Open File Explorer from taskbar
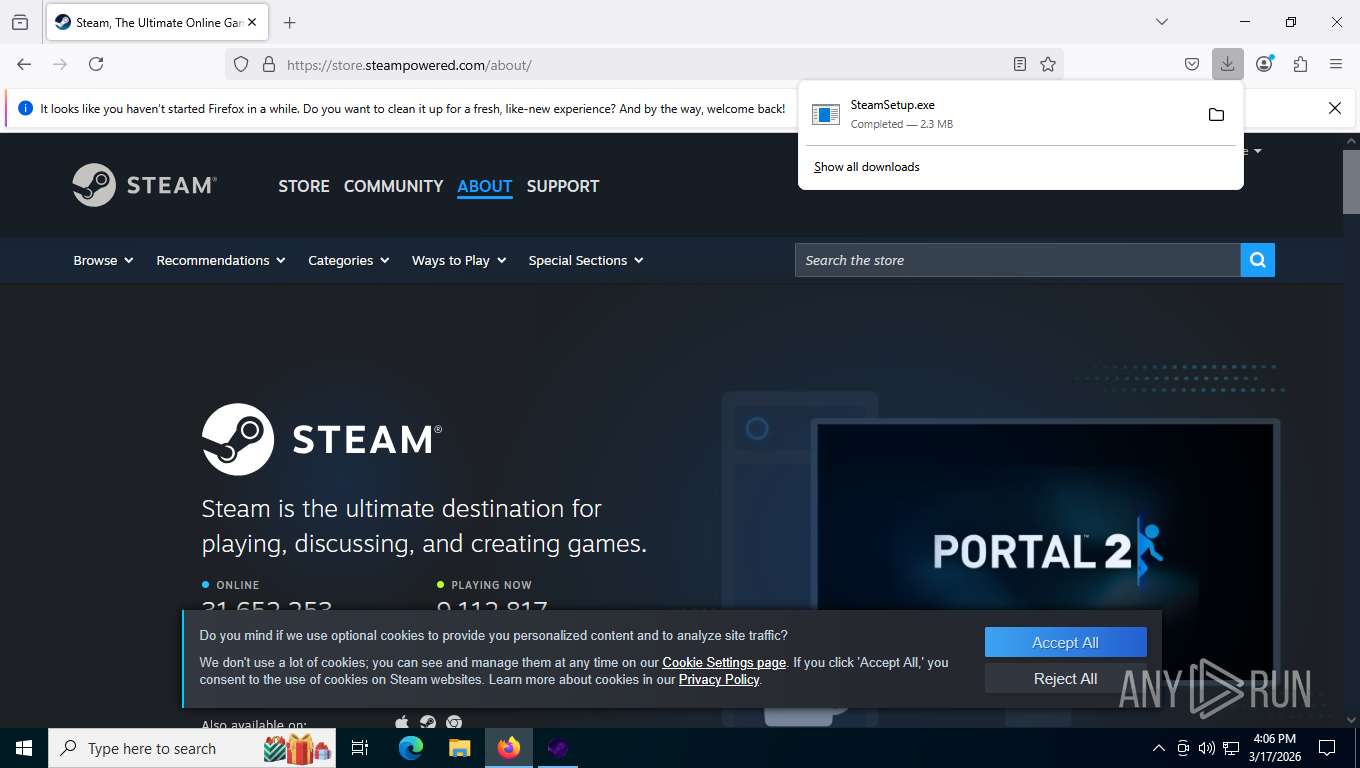The width and height of the screenshot is (1360, 768). click(459, 748)
